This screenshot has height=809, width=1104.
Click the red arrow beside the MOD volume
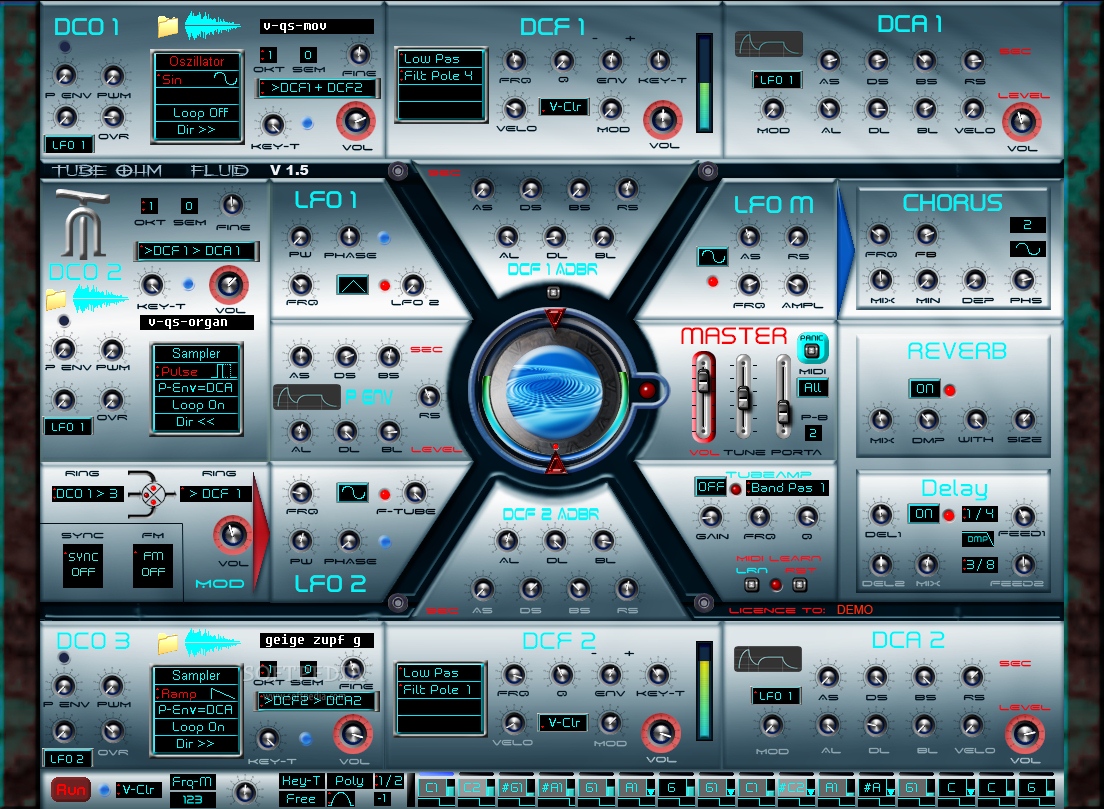tap(261, 531)
